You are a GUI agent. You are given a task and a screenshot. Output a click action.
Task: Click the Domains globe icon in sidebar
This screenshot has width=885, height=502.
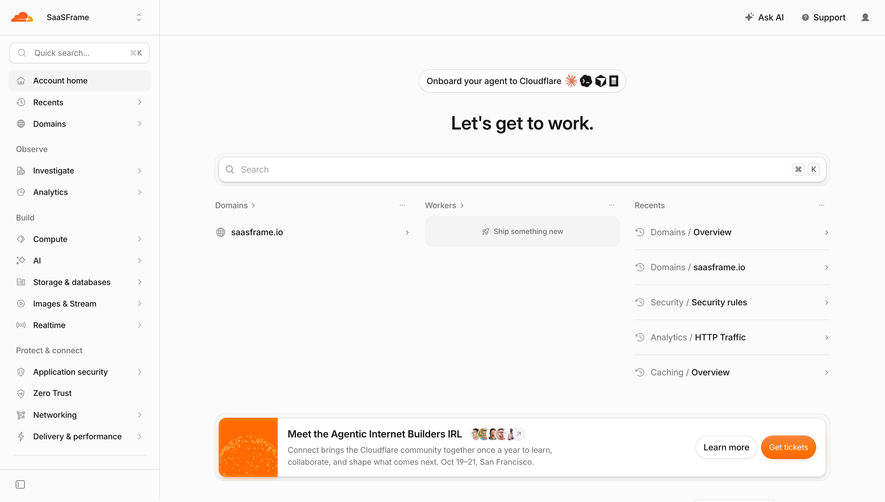tap(21, 124)
